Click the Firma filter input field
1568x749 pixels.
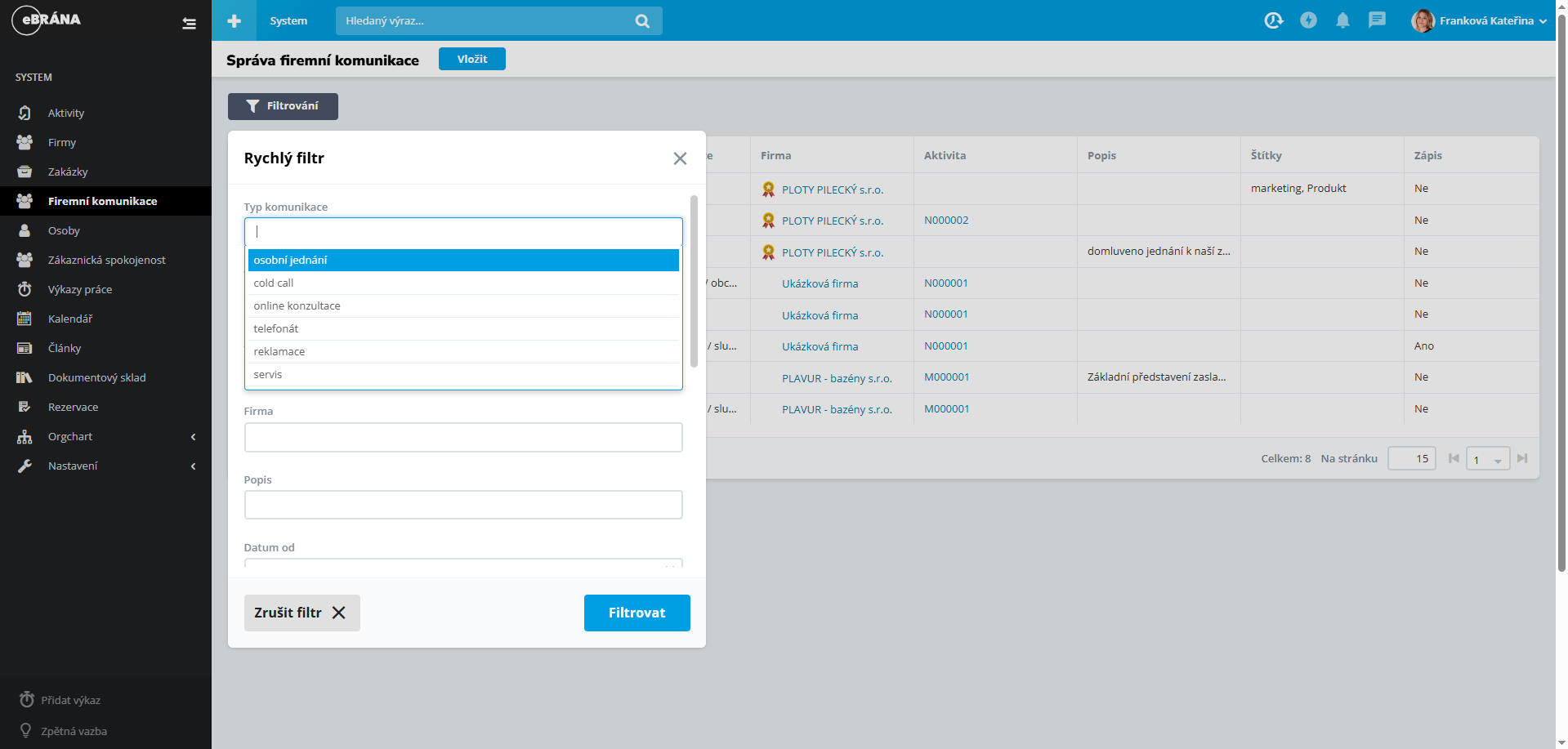pyautogui.click(x=462, y=438)
